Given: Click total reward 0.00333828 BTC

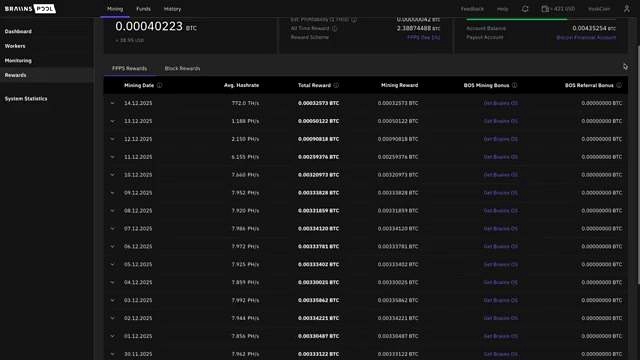Looking at the screenshot, I should tap(318, 193).
